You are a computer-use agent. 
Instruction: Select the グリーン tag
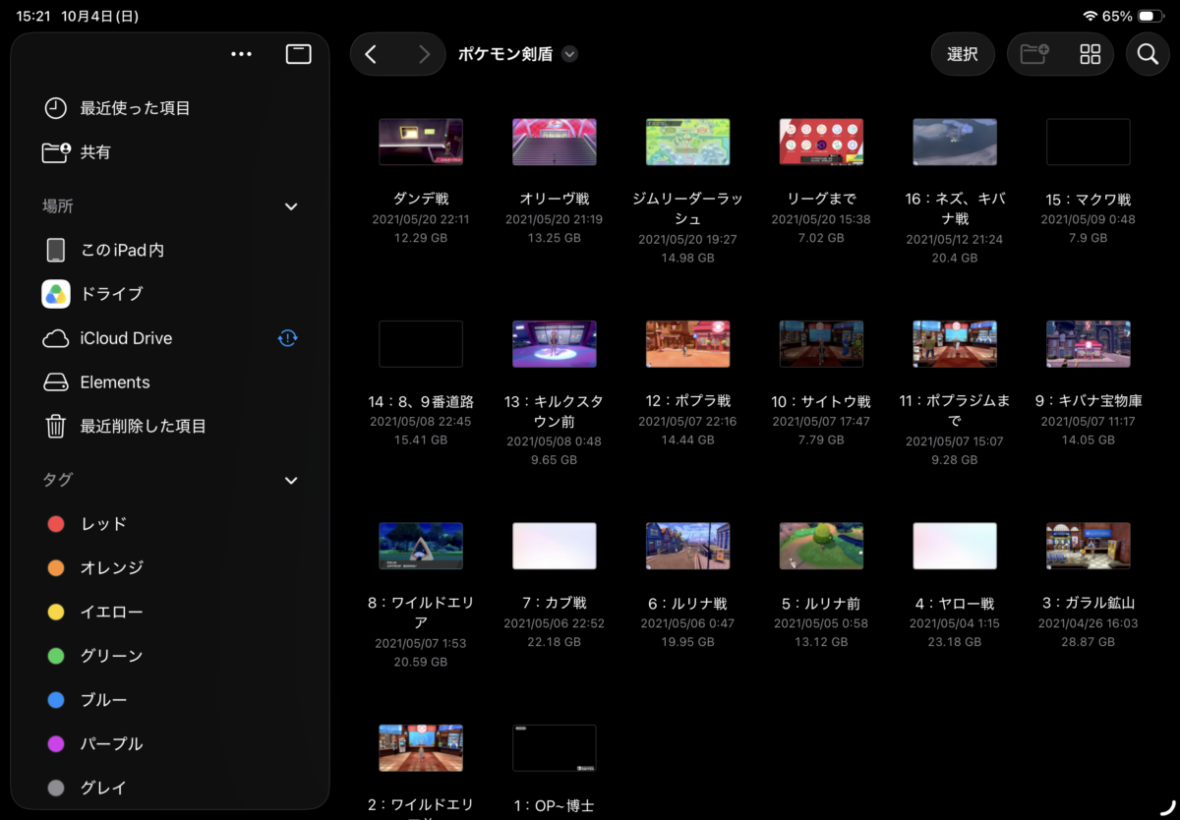click(170, 656)
